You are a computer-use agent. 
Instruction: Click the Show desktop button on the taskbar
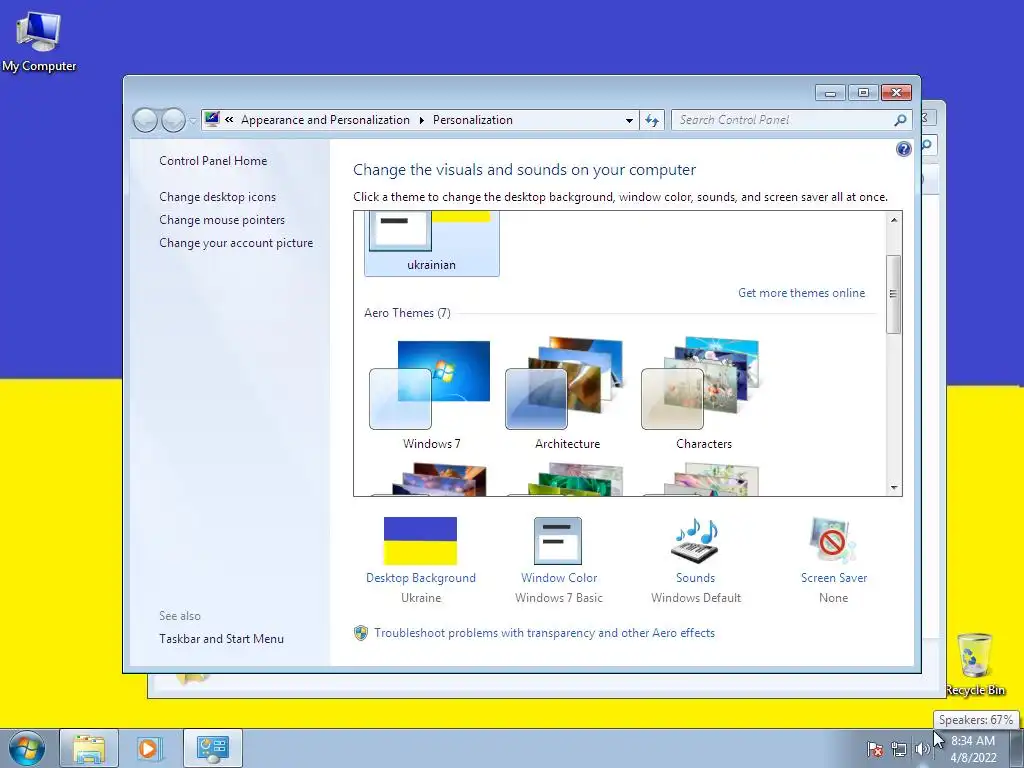coord(1017,748)
